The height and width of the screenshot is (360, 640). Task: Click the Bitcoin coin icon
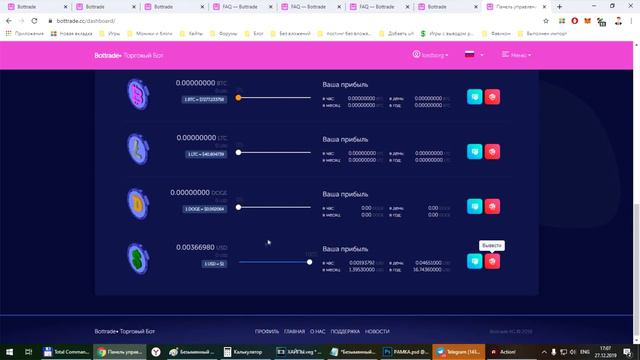138,94
